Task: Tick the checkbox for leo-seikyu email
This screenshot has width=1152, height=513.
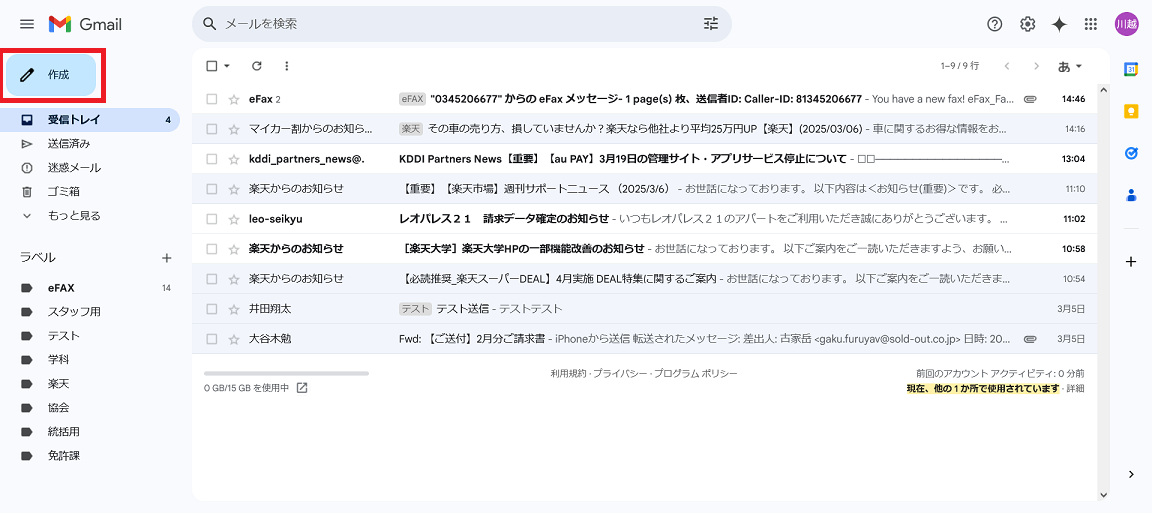Action: coord(211,219)
